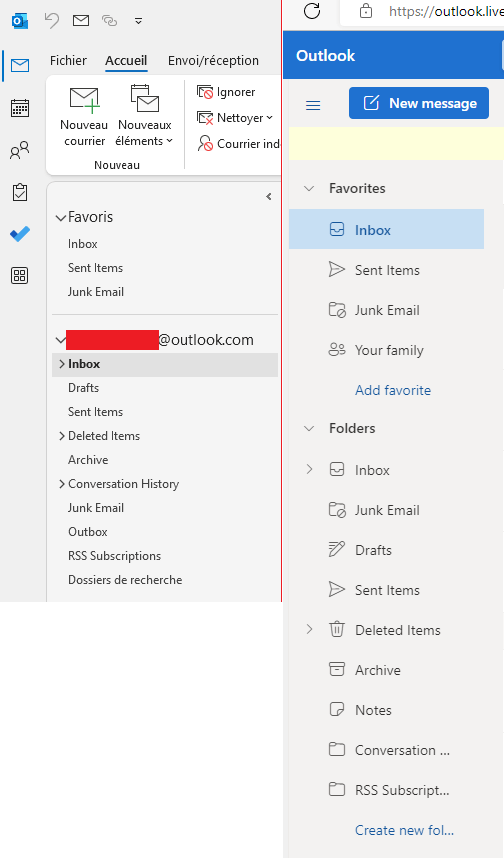504x858 pixels.
Task: Collapse the Favoris section
Action: (x=61, y=218)
